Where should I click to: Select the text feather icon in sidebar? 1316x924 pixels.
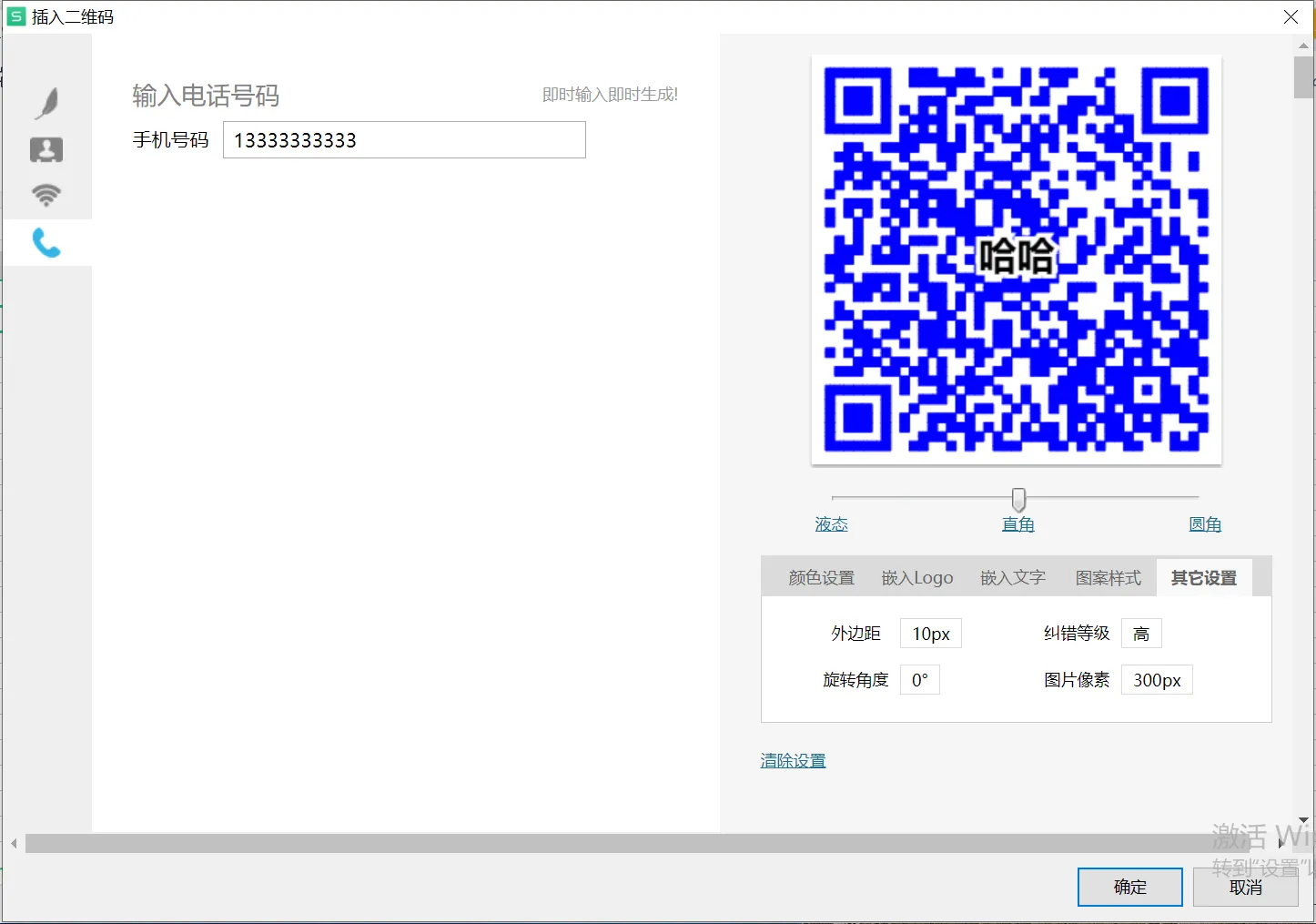point(46,104)
